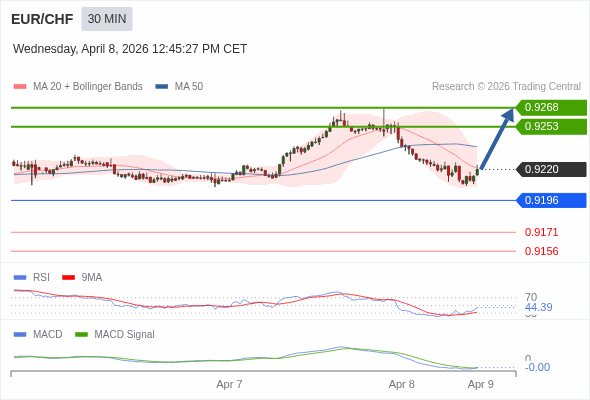Click the RSI 70 level label
590x400 pixels.
[531, 297]
